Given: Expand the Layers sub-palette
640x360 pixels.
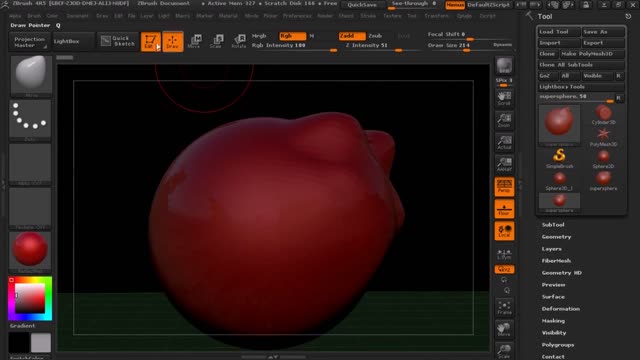Looking at the screenshot, I should click(551, 249).
